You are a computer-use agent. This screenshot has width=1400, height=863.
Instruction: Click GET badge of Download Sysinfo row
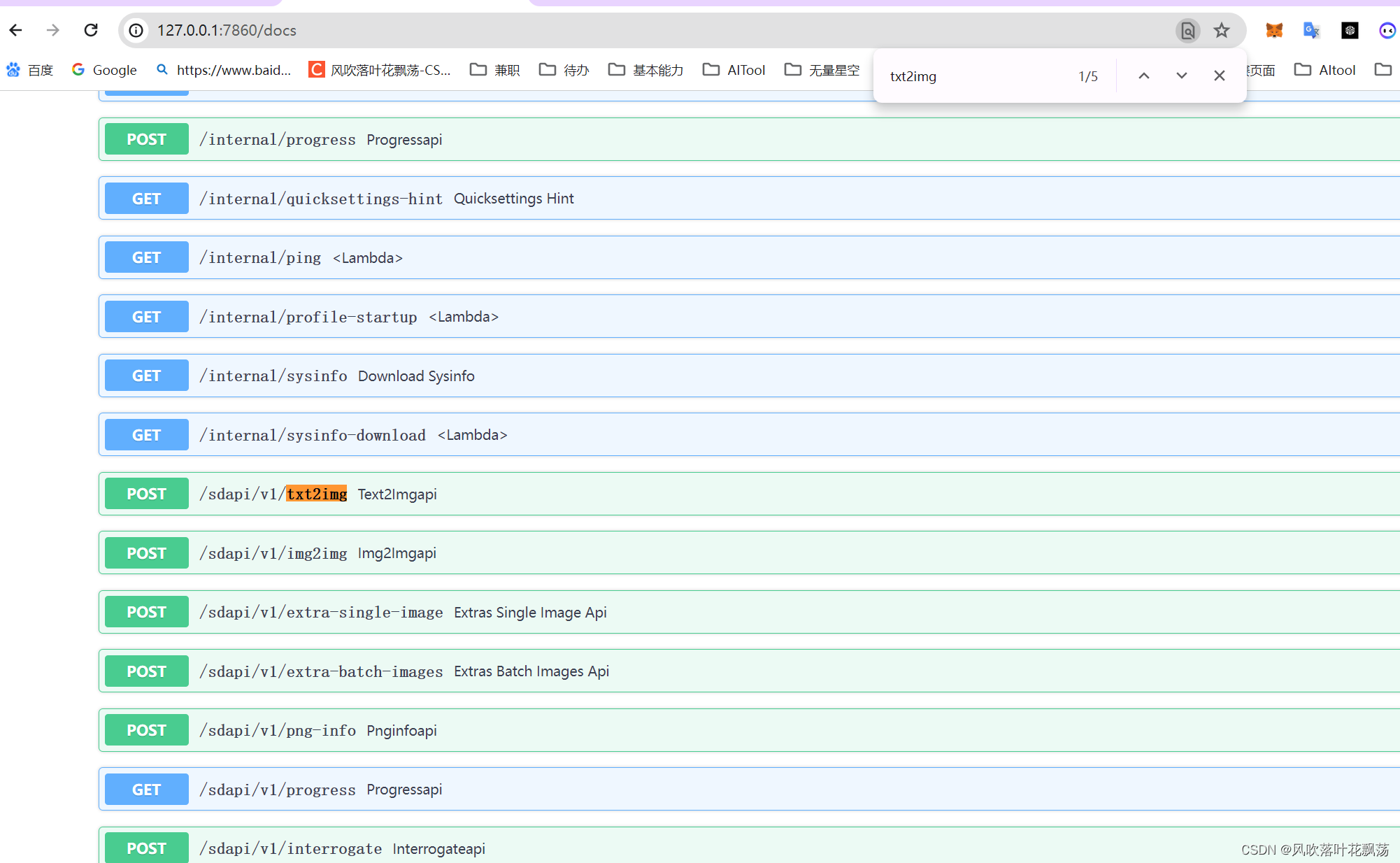point(147,376)
